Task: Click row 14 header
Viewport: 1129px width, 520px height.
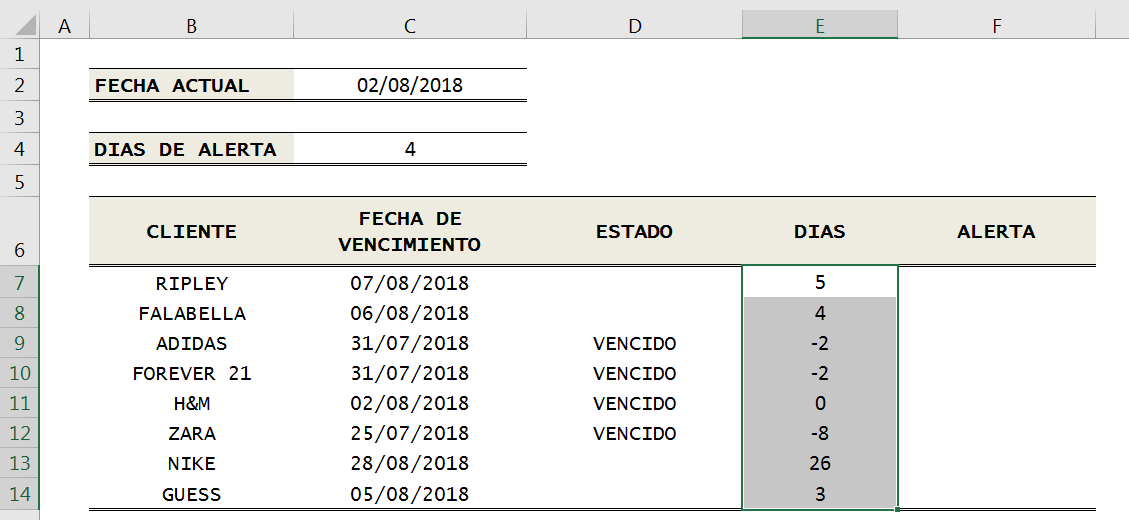Action: coord(20,494)
